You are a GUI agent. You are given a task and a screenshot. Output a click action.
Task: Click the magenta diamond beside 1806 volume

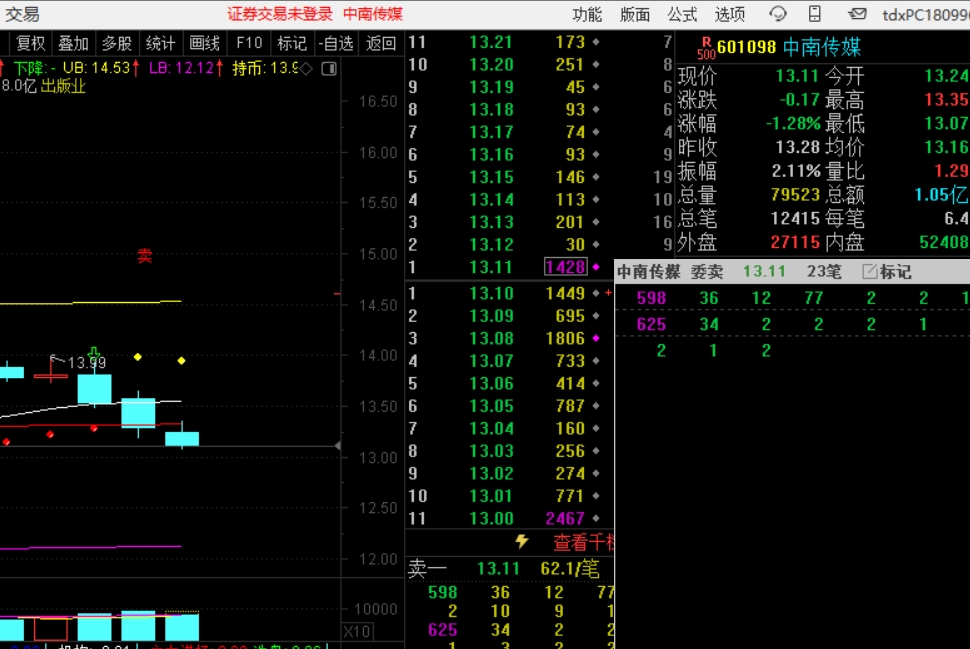tap(596, 338)
